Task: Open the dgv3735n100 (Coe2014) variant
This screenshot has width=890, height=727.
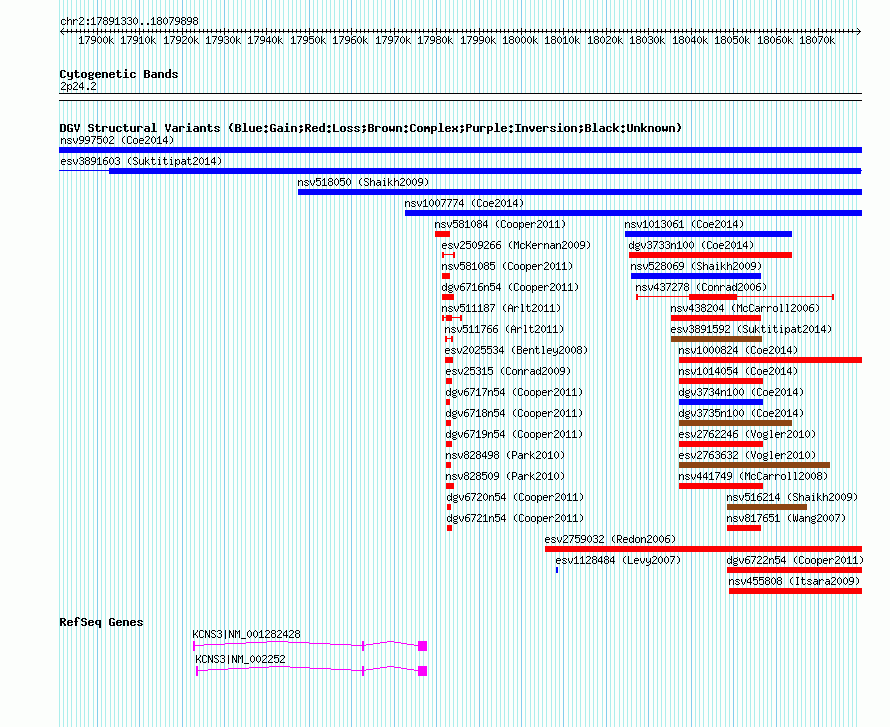Action: point(741,413)
